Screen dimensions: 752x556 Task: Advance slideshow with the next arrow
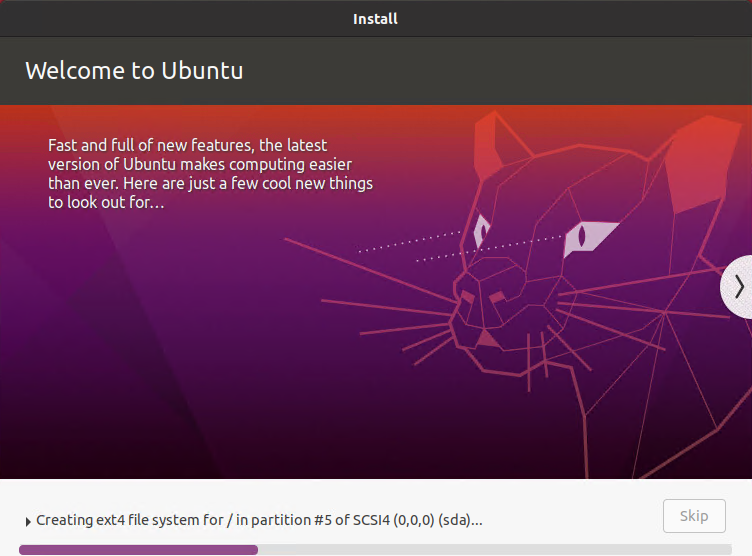pos(738,287)
